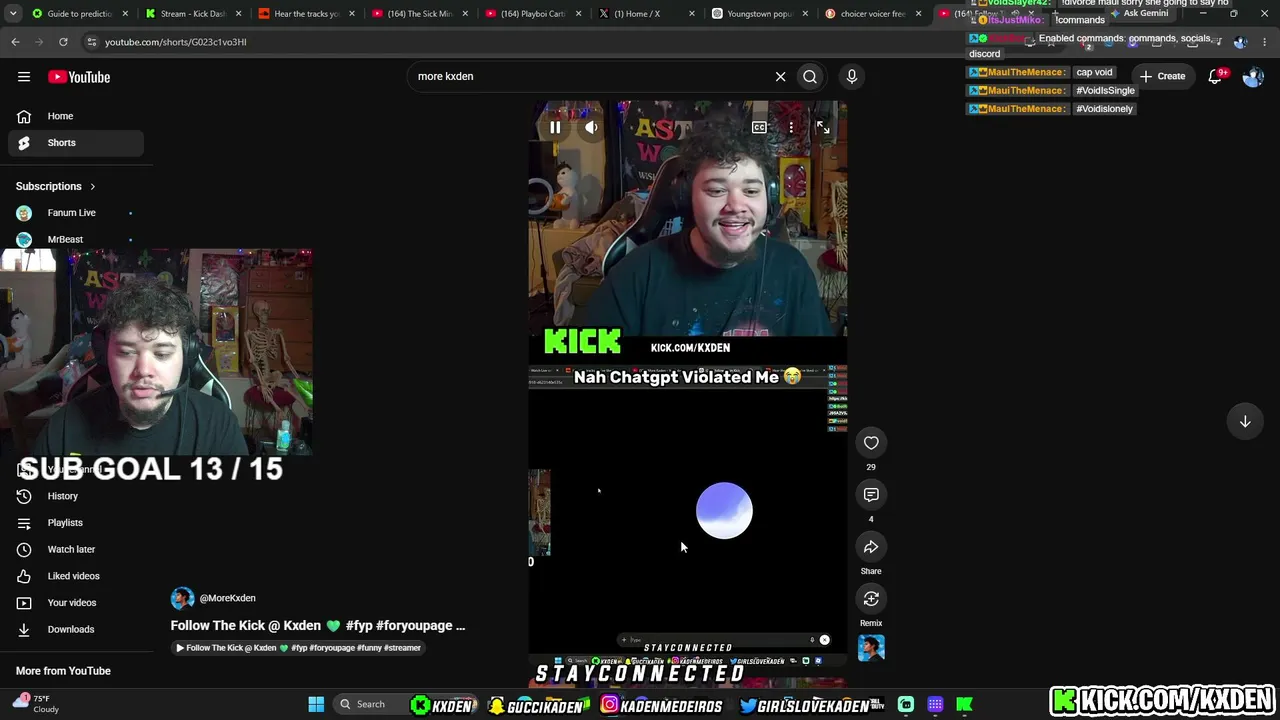Screen dimensions: 1280x720
Task: Open the purple grid app in taskbar
Action: pos(935,705)
